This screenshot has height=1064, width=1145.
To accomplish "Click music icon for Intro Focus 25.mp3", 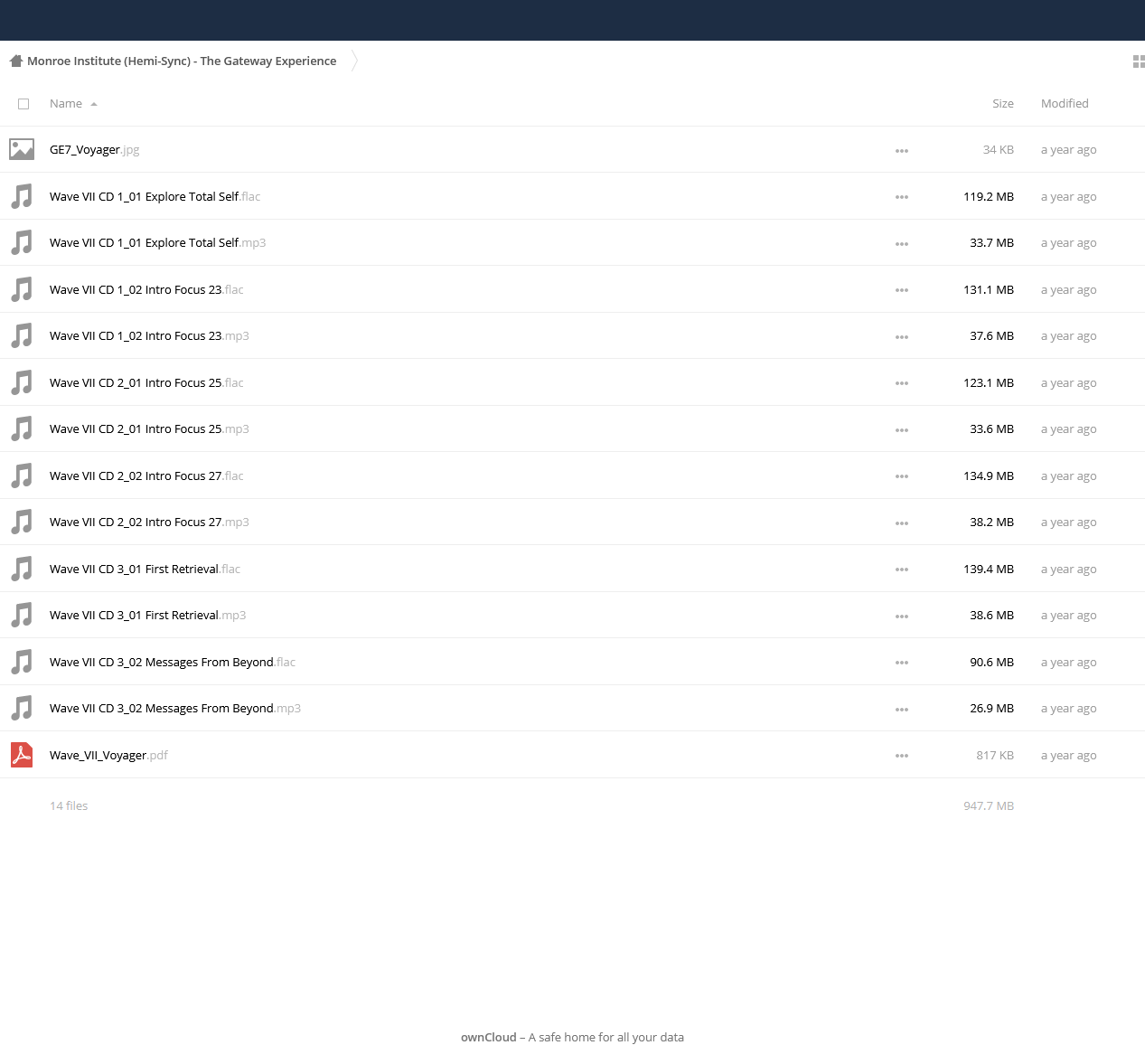I will pyautogui.click(x=22, y=428).
